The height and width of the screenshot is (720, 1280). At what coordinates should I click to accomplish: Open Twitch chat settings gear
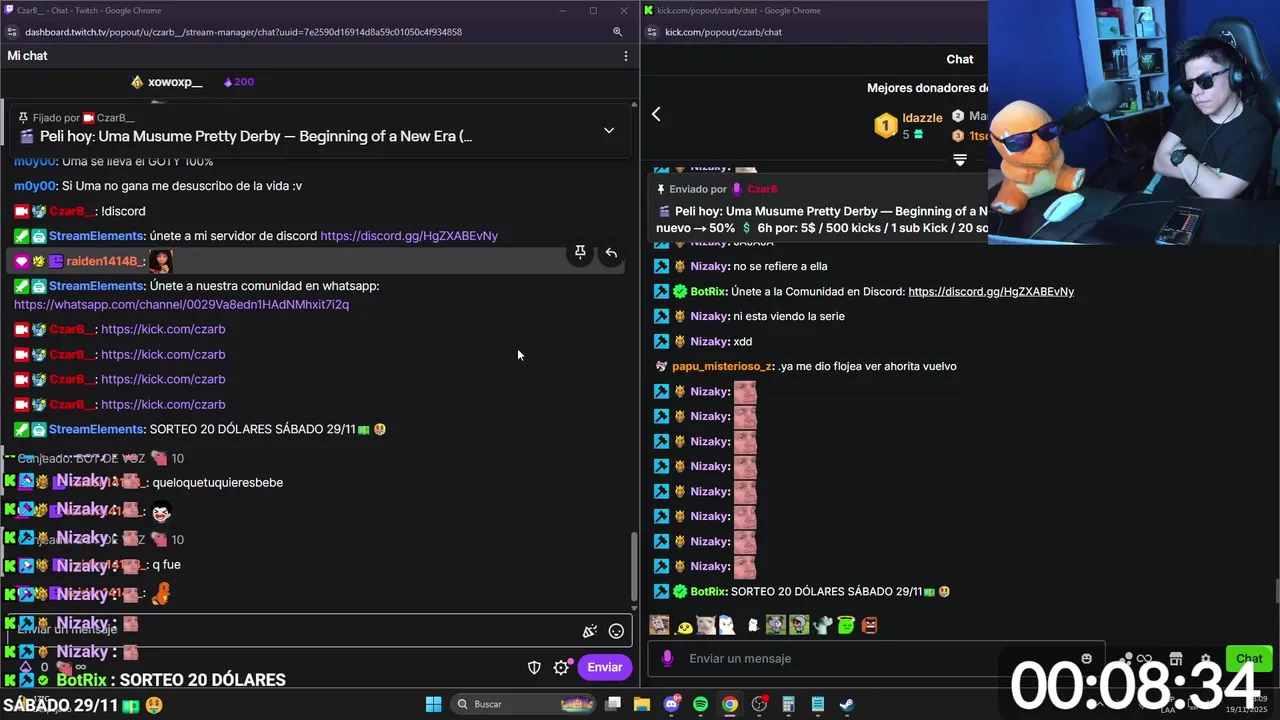pos(561,667)
